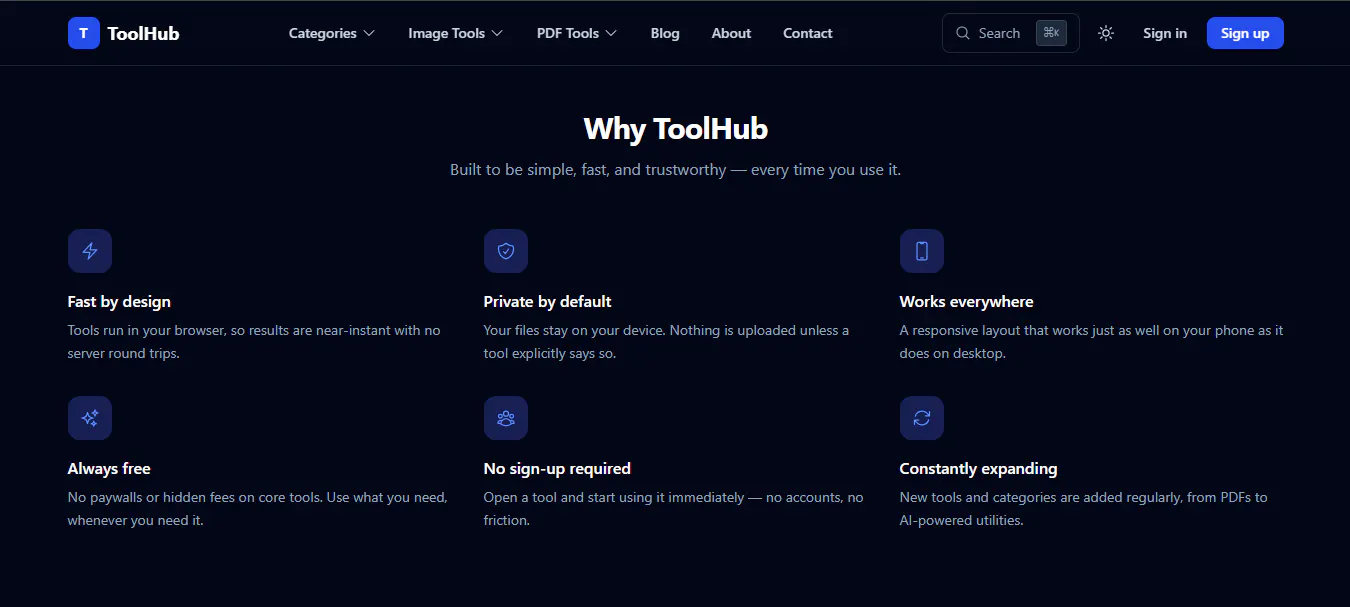Click the Always free title
This screenshot has width=1350, height=607.
pos(109,469)
